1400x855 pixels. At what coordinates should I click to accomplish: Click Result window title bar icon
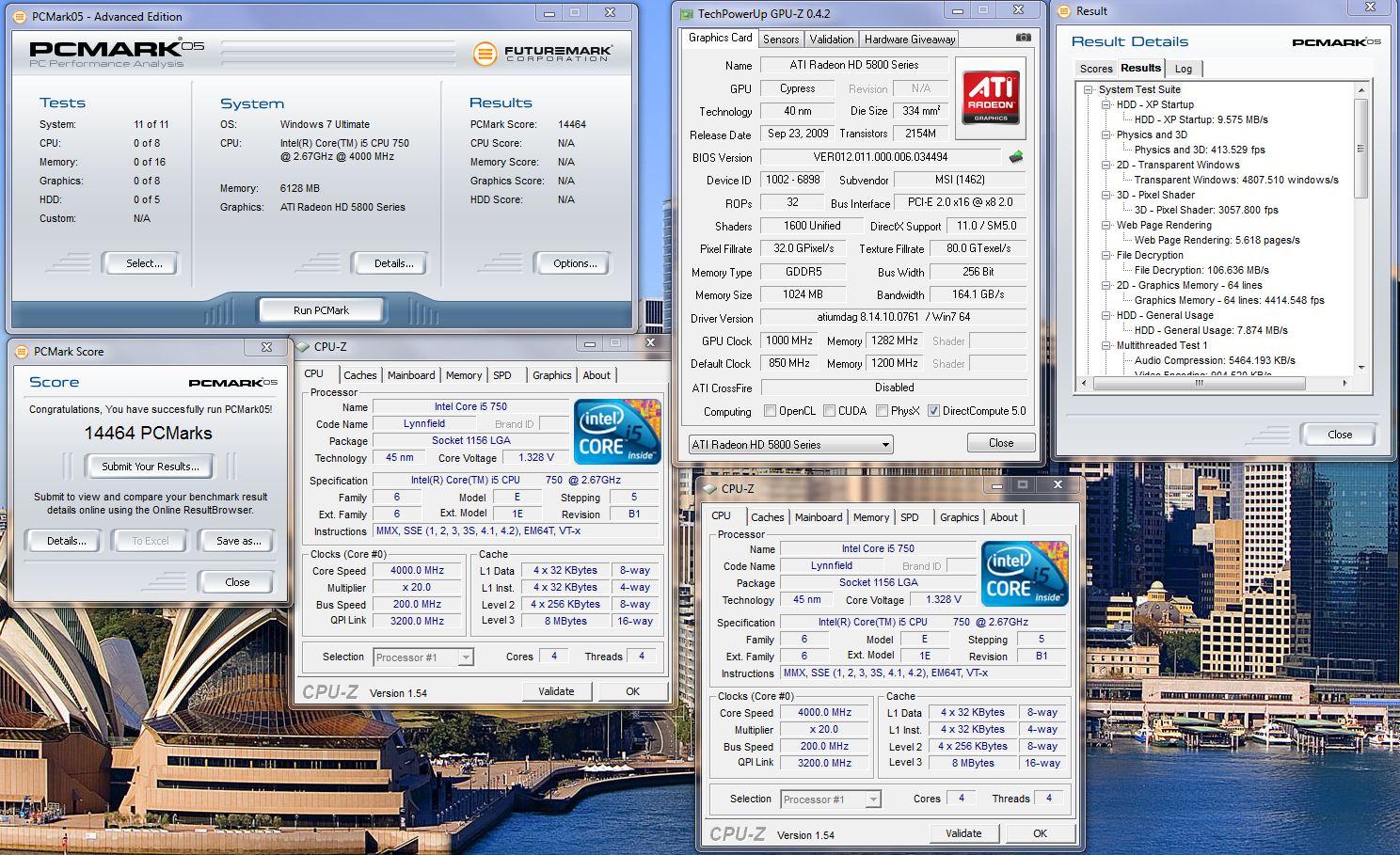[x=1064, y=11]
